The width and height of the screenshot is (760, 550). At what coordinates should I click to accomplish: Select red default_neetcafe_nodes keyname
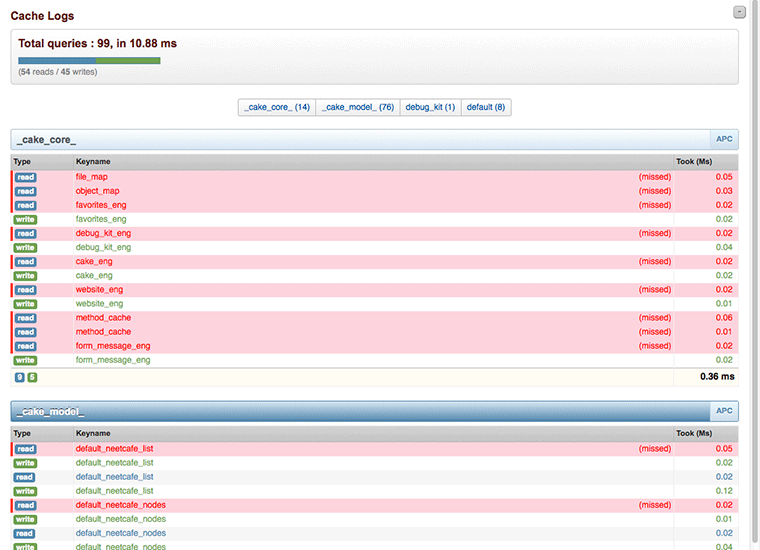(x=121, y=505)
